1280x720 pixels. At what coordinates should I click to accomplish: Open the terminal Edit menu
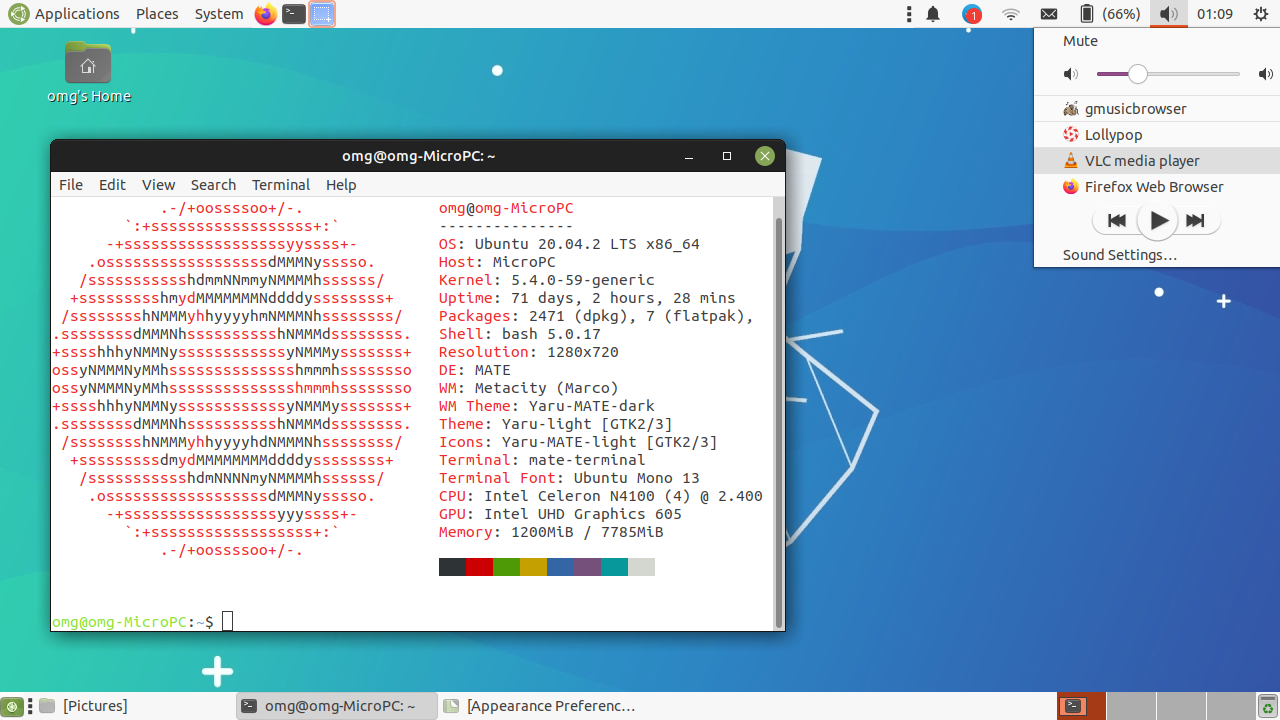(x=112, y=185)
